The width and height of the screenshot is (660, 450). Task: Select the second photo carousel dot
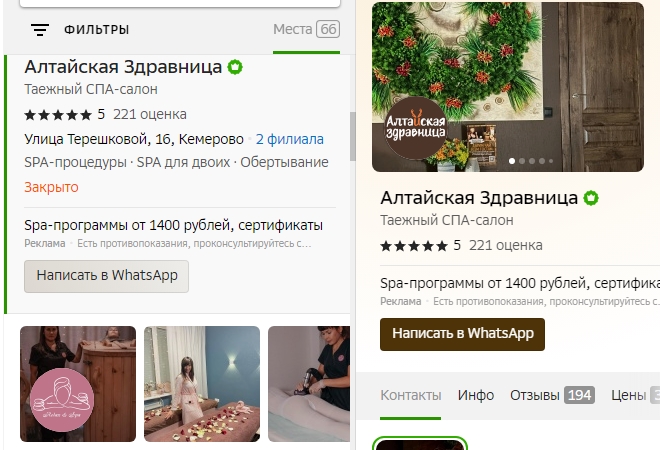point(522,161)
